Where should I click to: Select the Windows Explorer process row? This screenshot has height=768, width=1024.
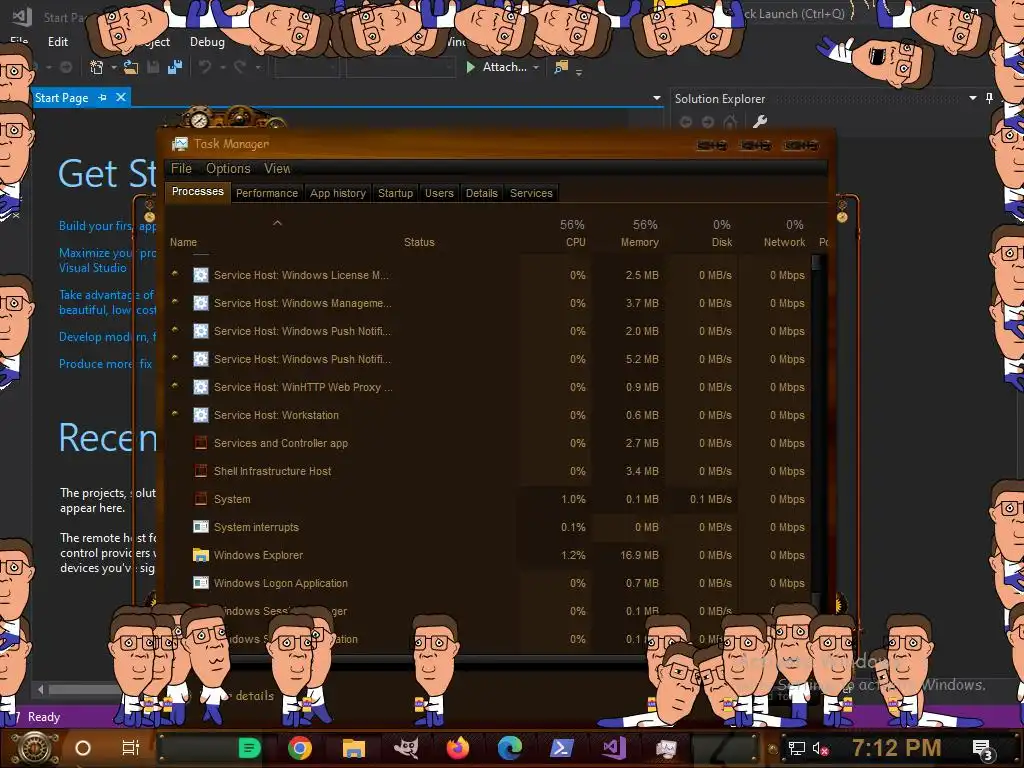point(488,555)
